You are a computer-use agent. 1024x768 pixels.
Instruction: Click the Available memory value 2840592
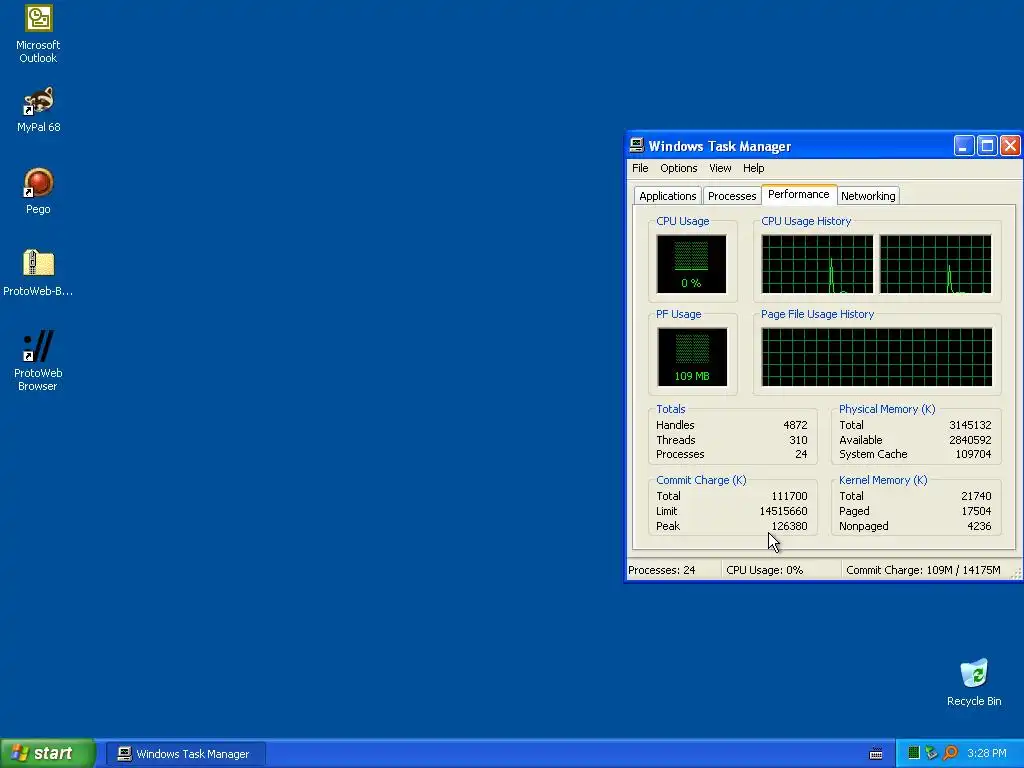tap(970, 440)
